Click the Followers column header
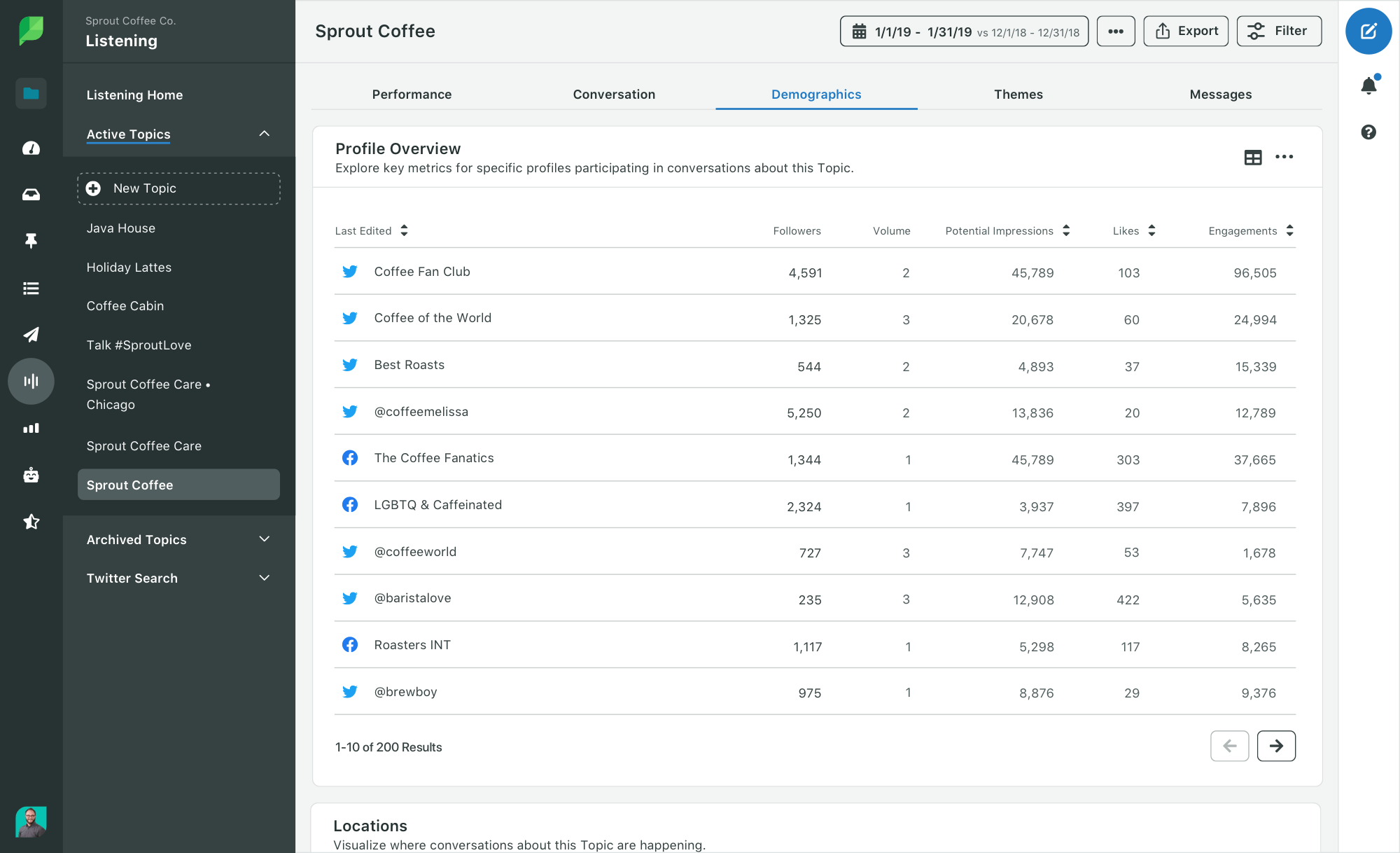1400x853 pixels. 797,231
